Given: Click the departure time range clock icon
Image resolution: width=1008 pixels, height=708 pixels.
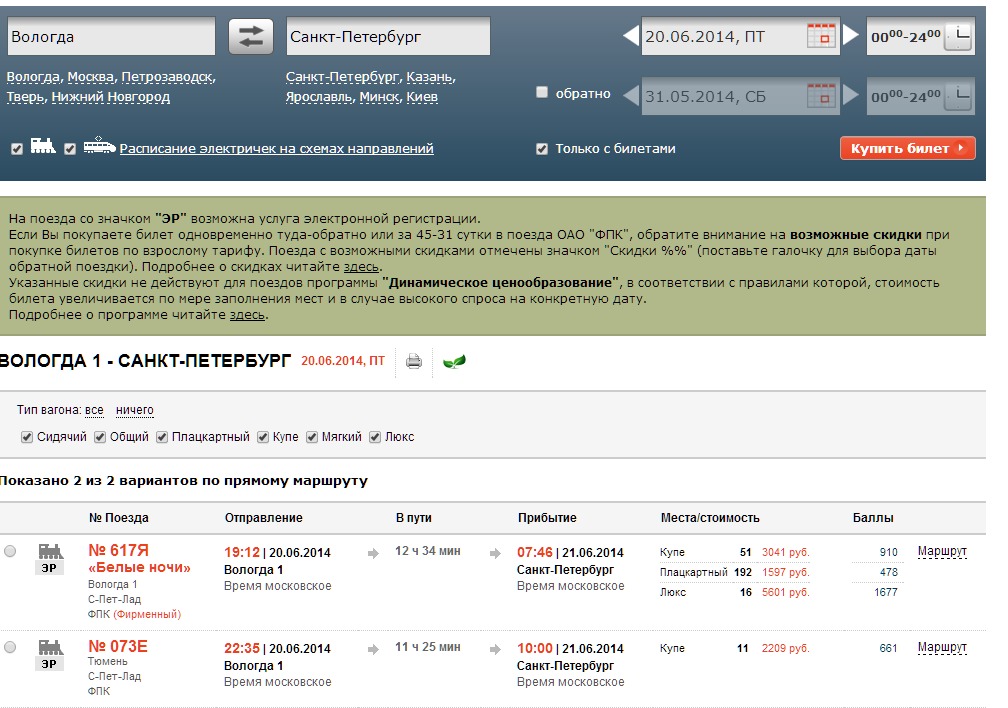Looking at the screenshot, I should [x=957, y=37].
